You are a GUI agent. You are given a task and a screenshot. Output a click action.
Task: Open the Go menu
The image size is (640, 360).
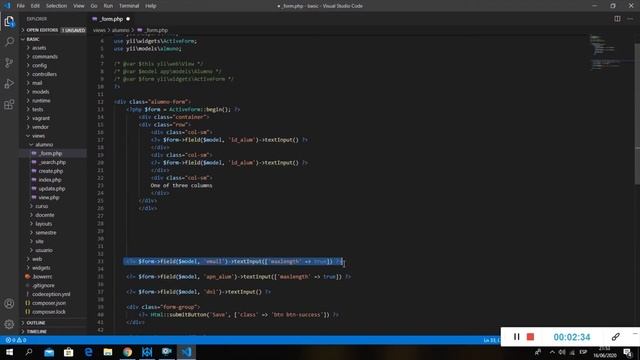(94, 6)
